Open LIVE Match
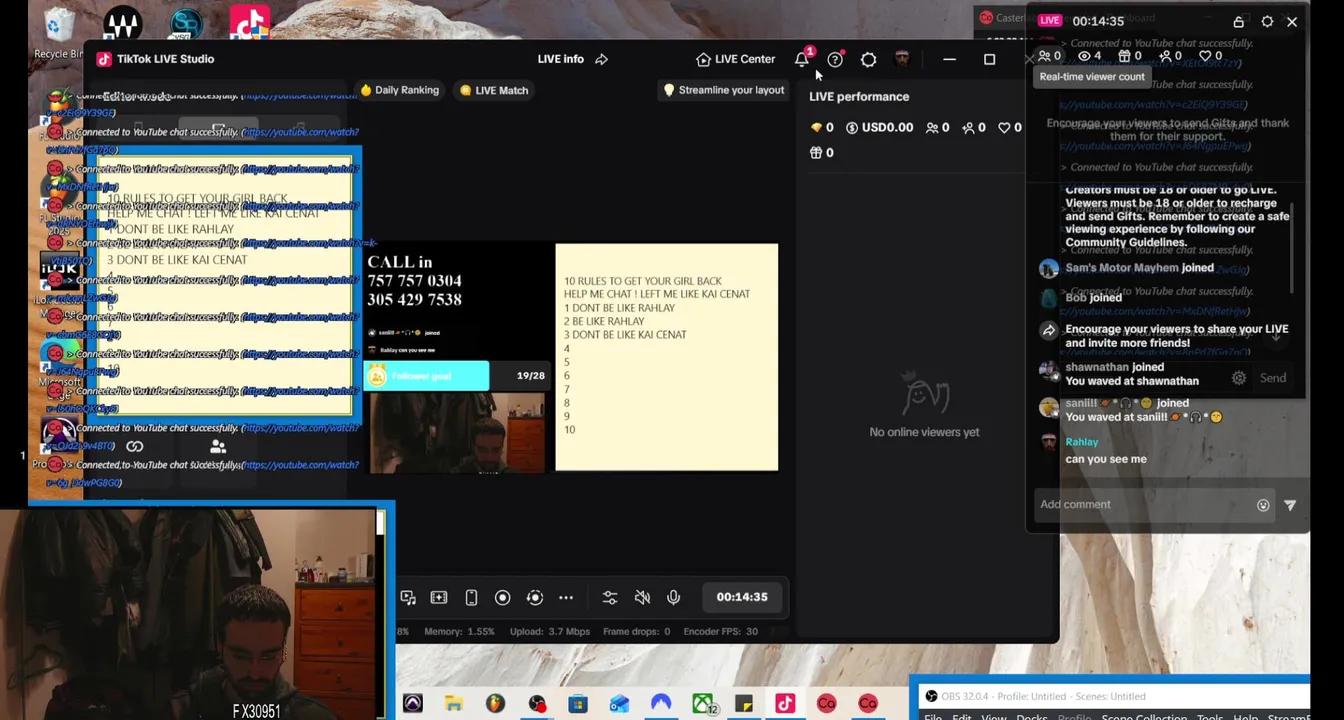 coord(494,90)
